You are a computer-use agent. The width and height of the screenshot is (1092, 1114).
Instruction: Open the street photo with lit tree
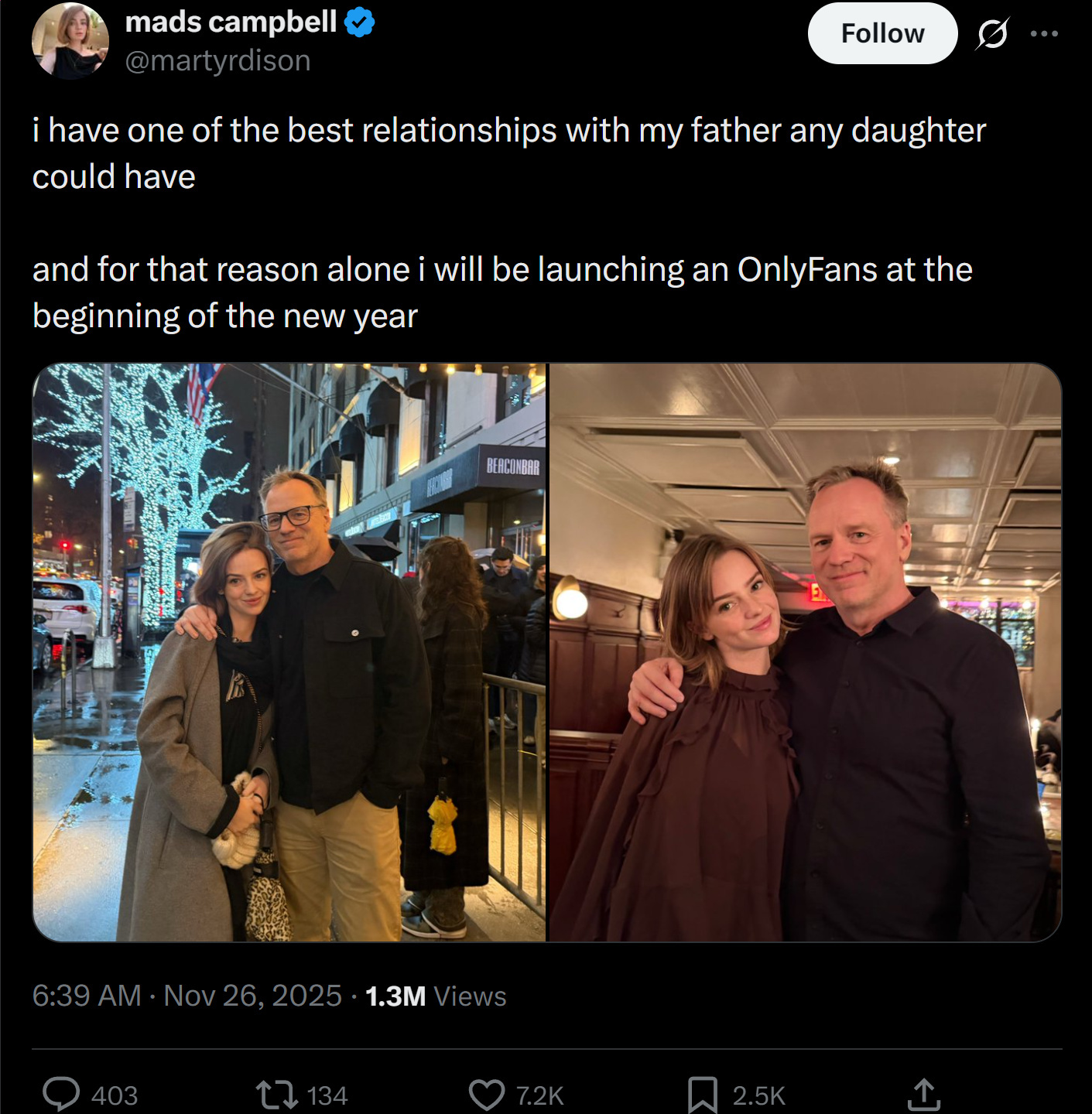click(x=289, y=652)
